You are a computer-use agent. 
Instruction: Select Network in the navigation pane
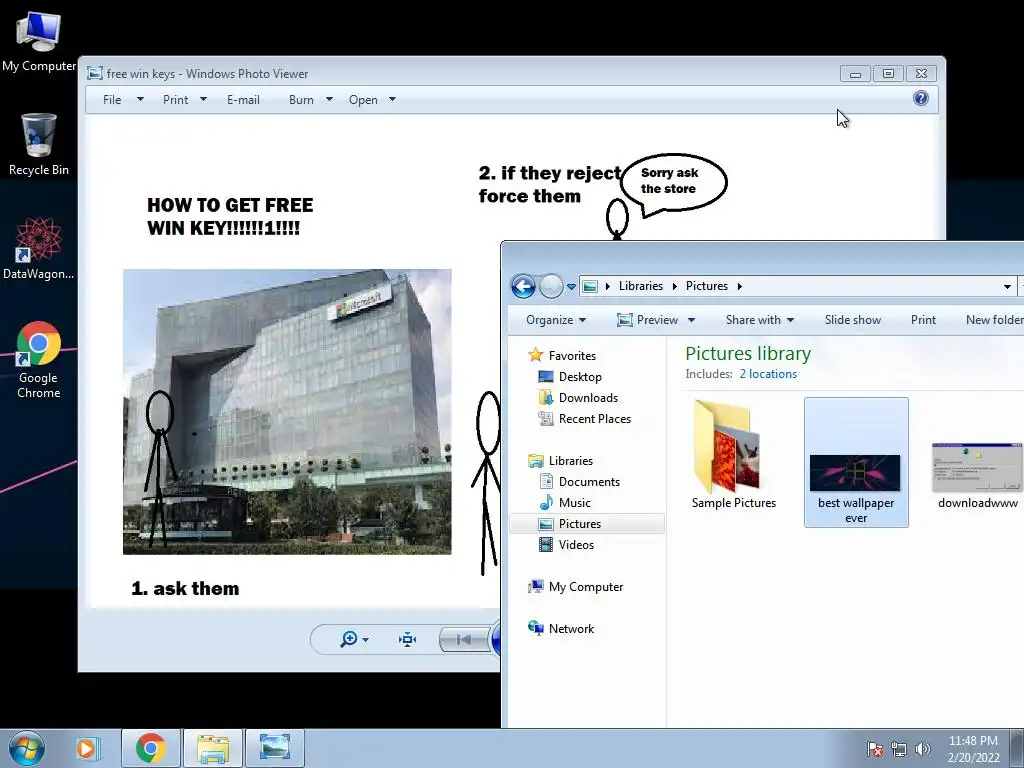point(571,629)
